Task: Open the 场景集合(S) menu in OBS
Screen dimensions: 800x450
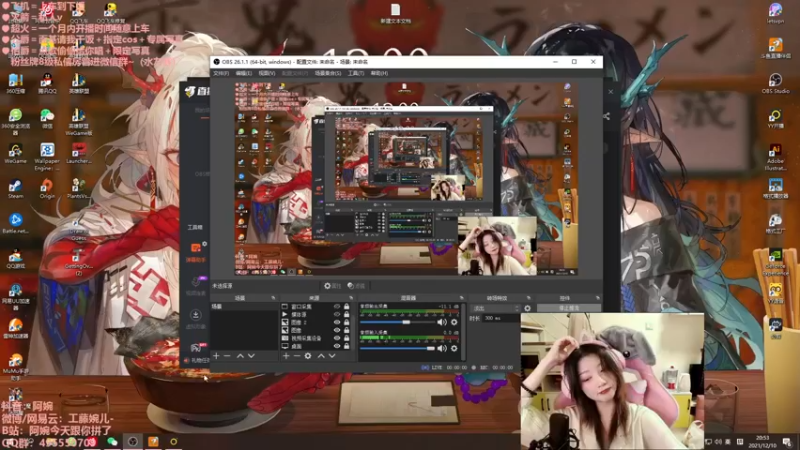Action: (x=328, y=73)
